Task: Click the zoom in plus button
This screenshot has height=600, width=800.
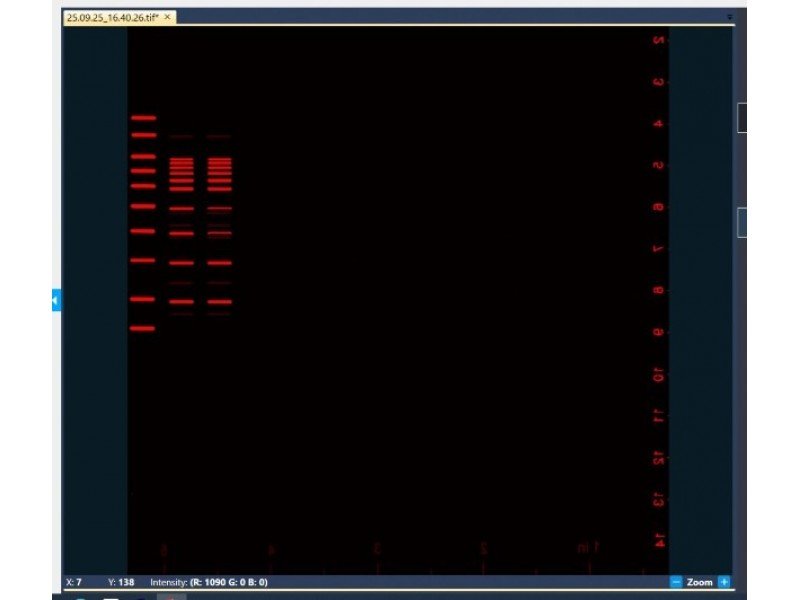Action: coord(724,582)
